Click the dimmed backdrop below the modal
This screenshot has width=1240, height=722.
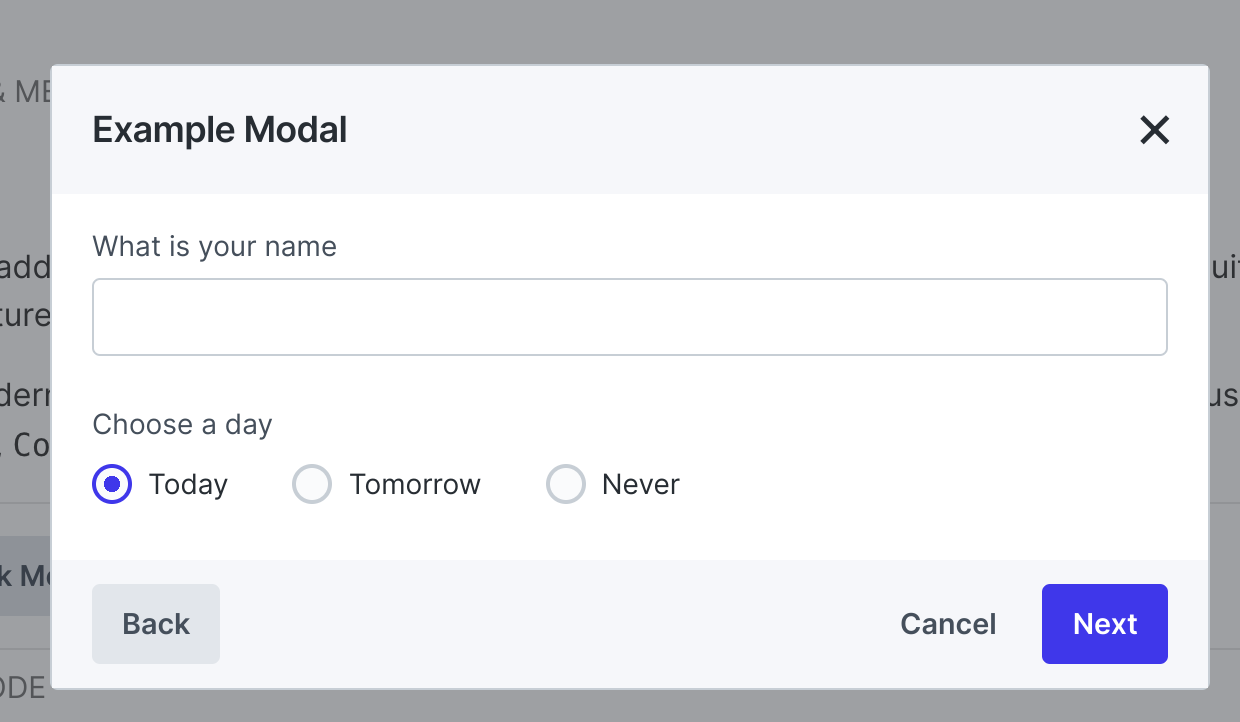click(x=620, y=706)
